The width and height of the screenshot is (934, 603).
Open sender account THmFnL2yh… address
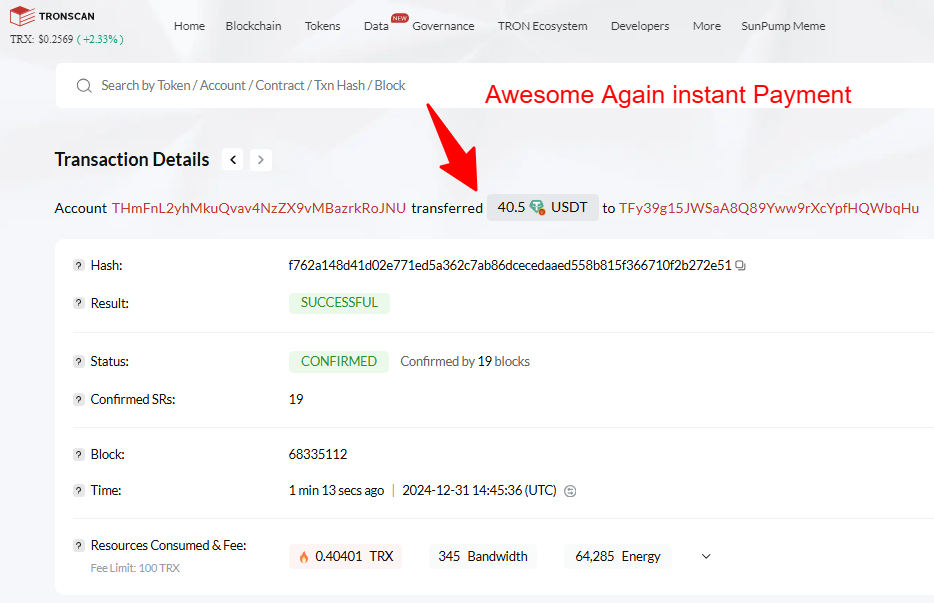point(259,209)
